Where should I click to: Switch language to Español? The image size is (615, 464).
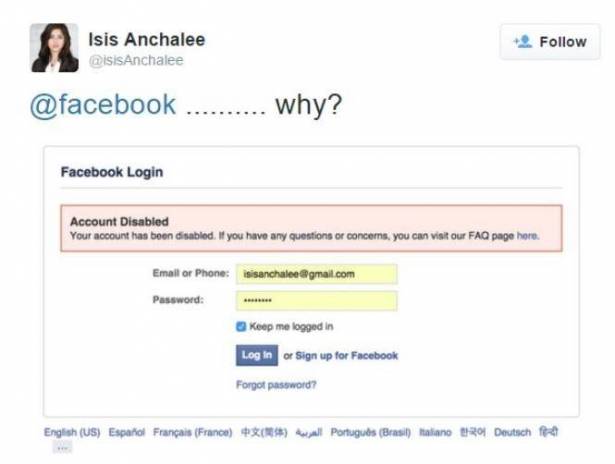[x=127, y=432]
